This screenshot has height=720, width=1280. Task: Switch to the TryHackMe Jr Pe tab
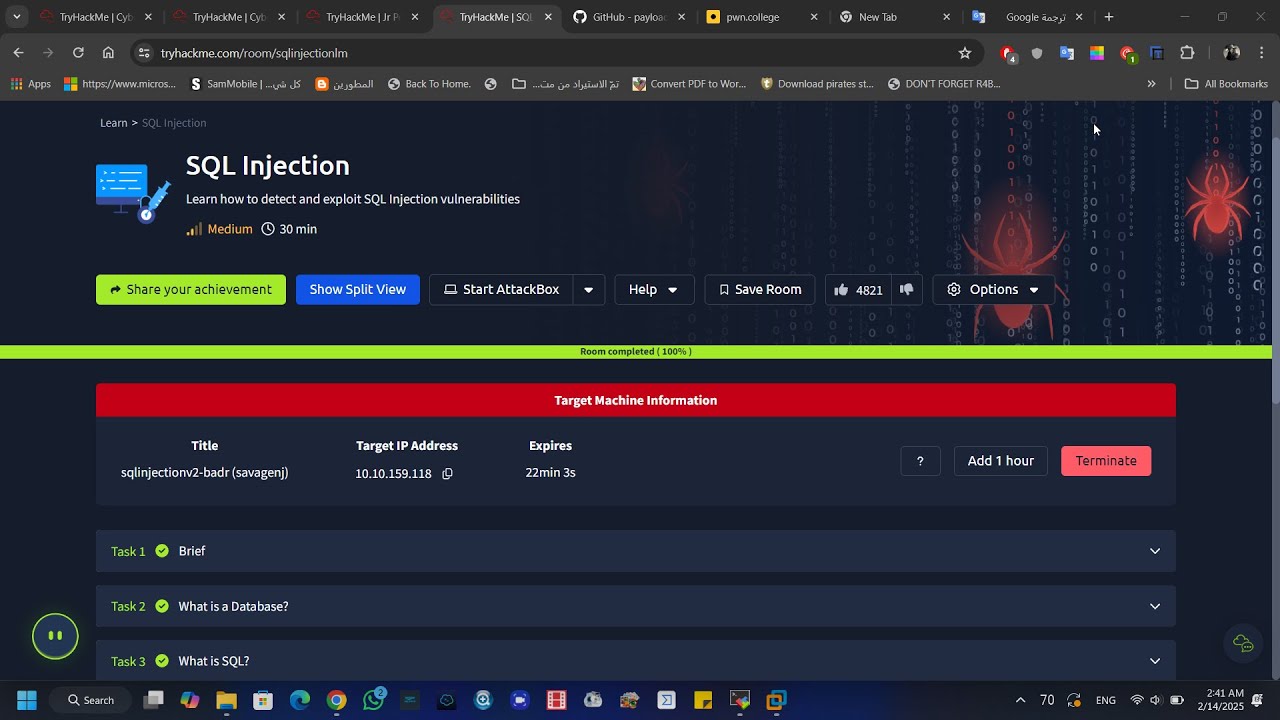[364, 17]
